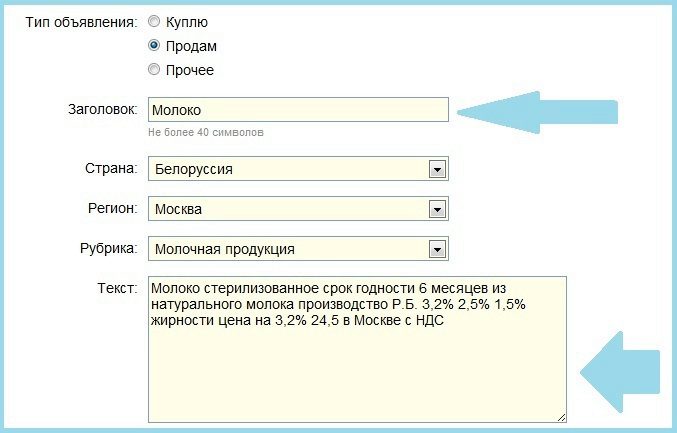Image resolution: width=677 pixels, height=433 pixels.
Task: Click inside the Текст description text area
Action: [x=356, y=370]
